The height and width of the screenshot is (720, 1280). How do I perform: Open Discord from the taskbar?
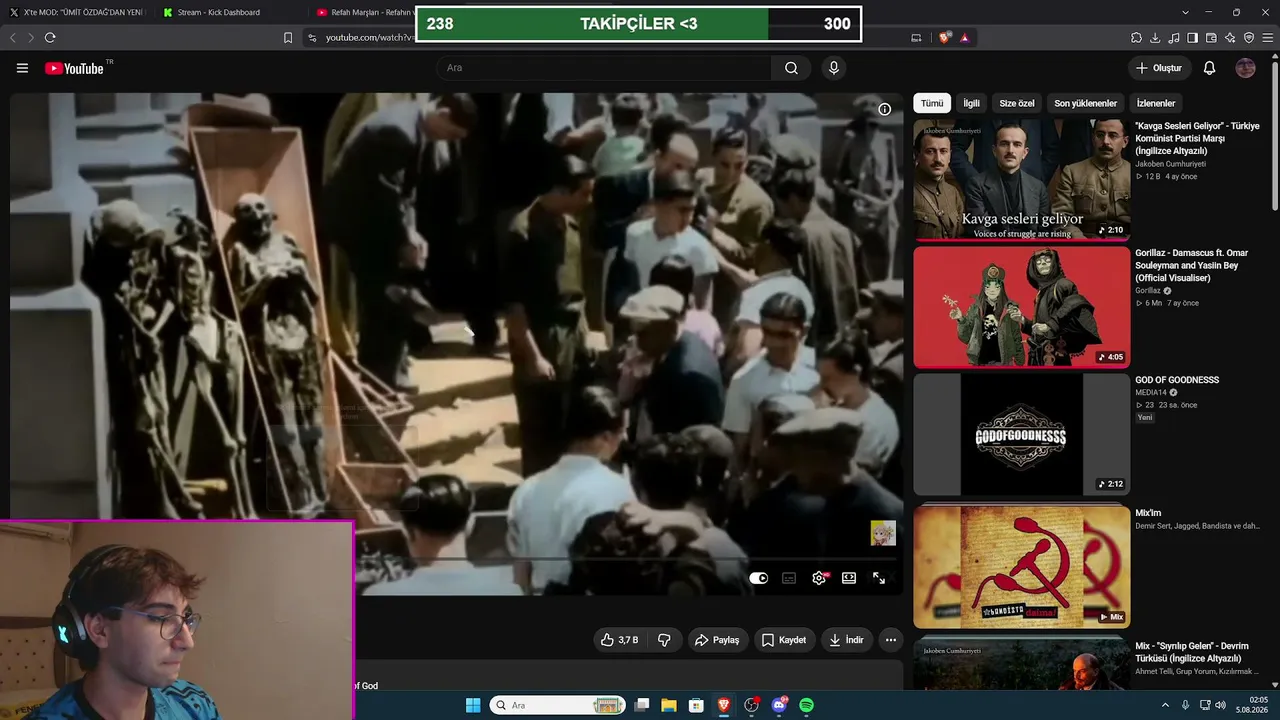779,705
